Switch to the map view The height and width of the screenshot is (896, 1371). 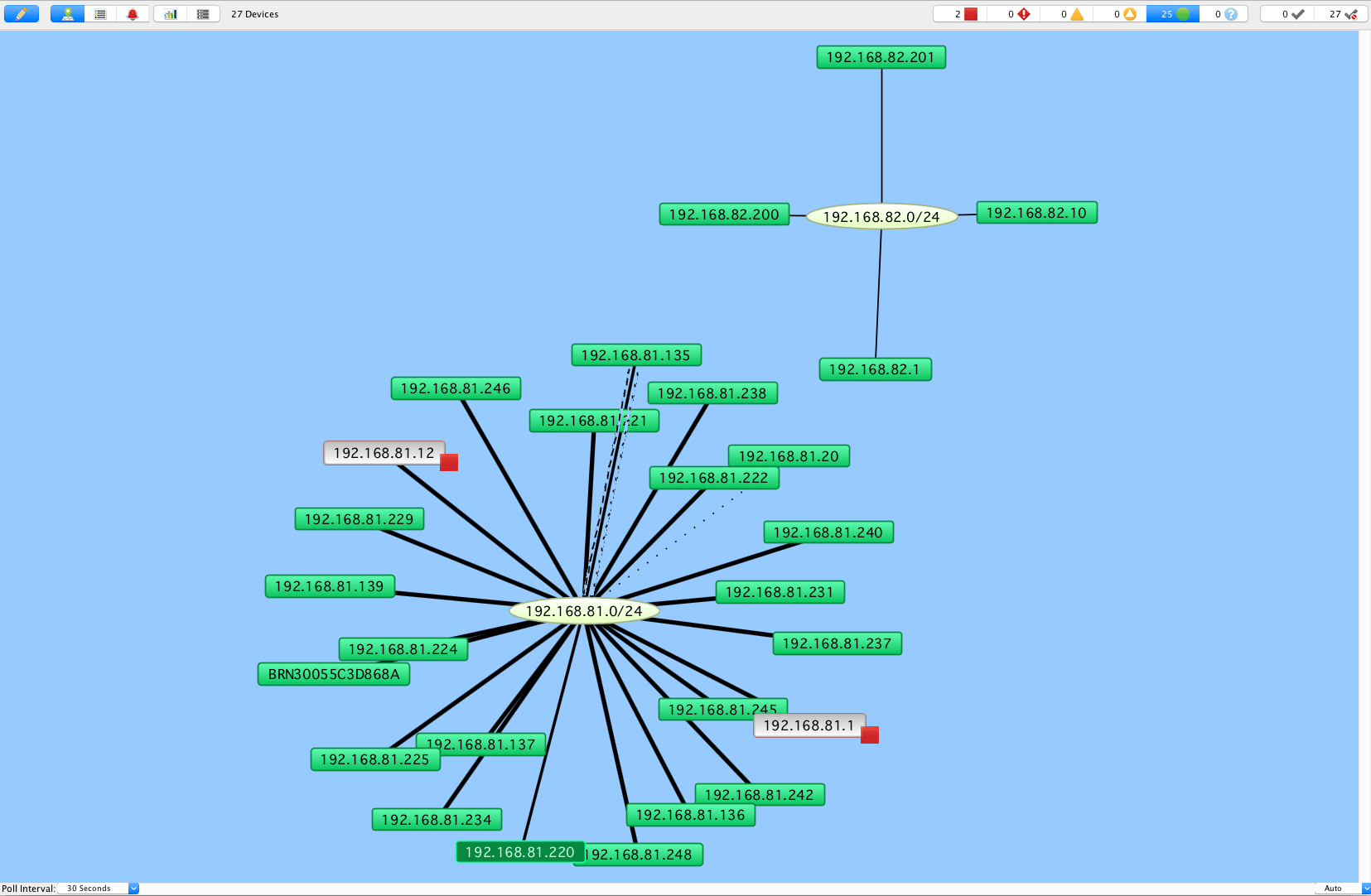(x=67, y=14)
